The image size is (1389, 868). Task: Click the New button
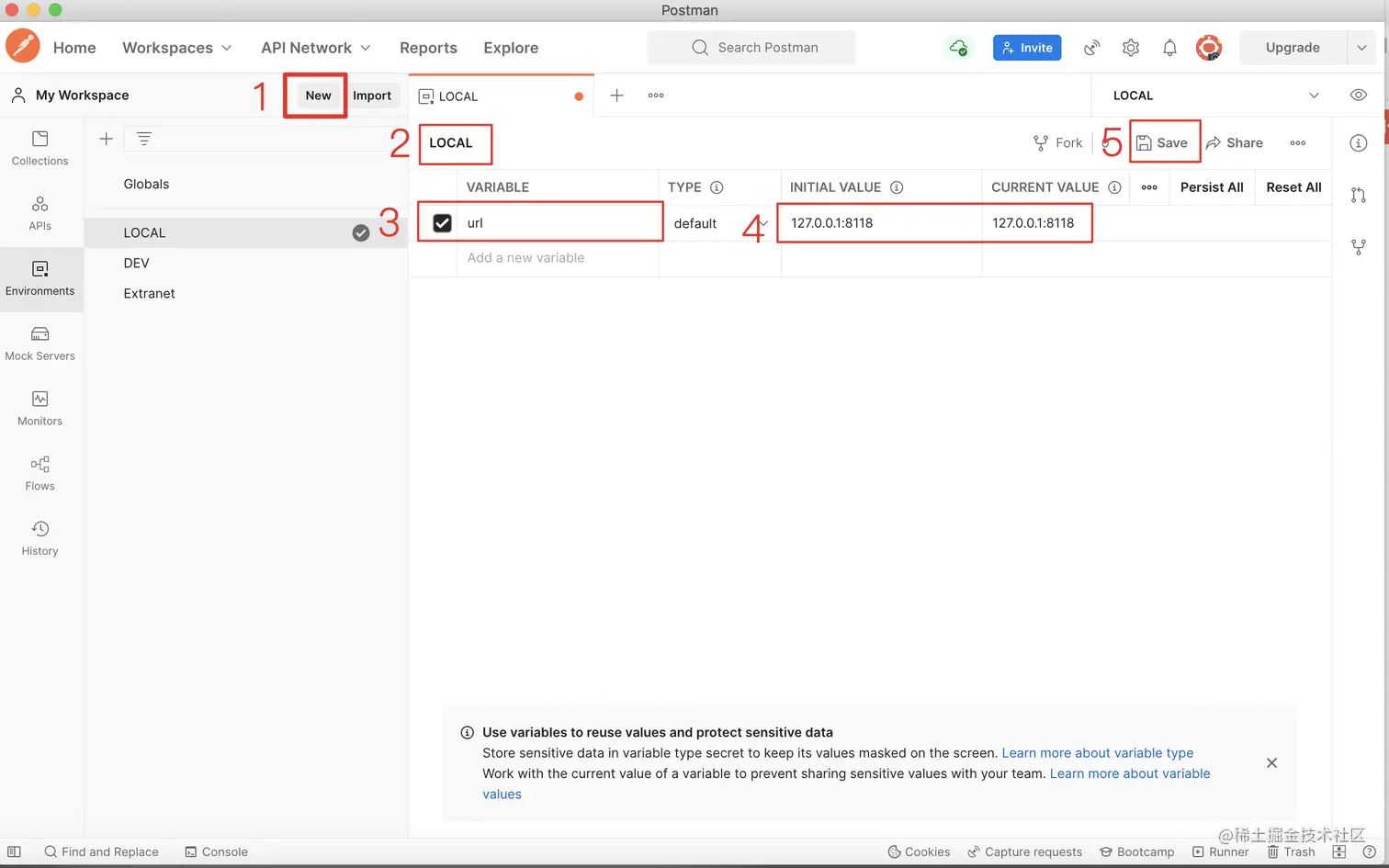(x=318, y=96)
